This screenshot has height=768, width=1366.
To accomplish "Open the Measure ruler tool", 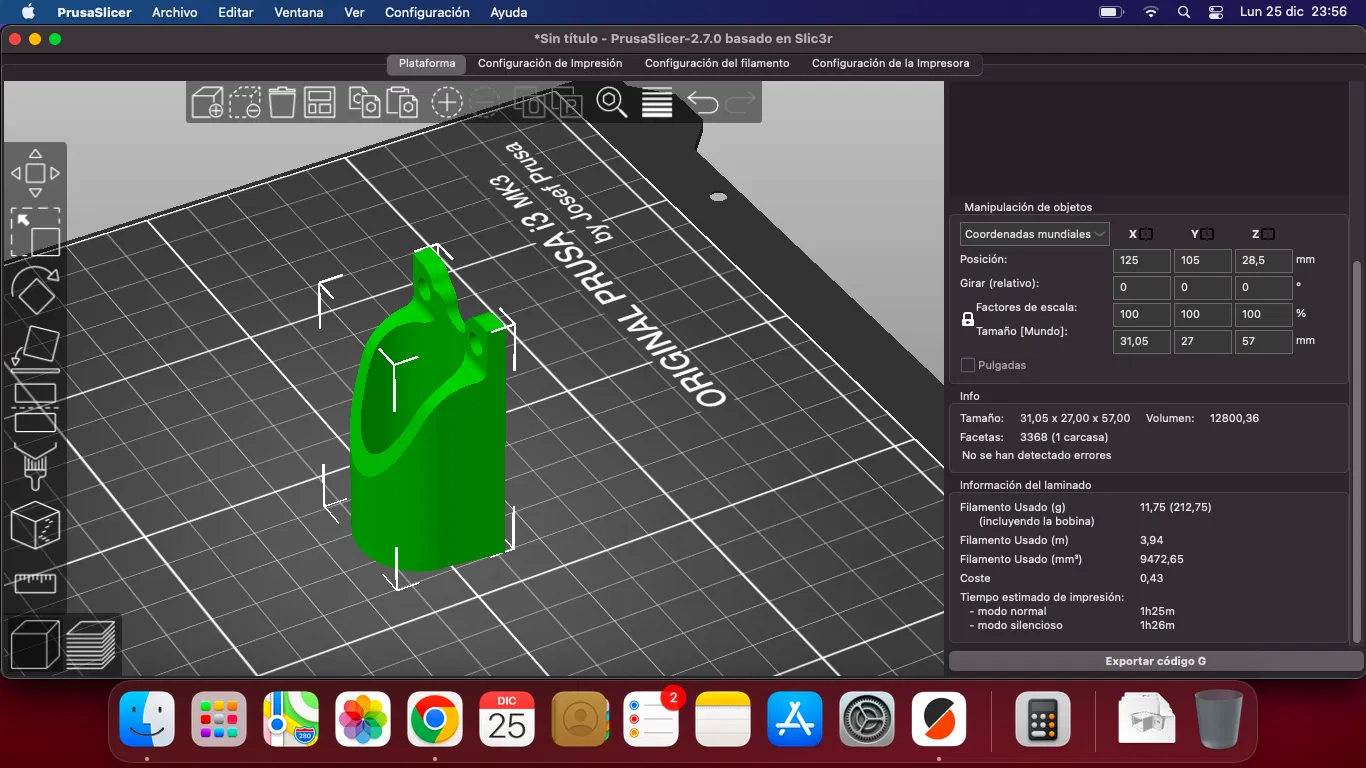I will tap(35, 582).
